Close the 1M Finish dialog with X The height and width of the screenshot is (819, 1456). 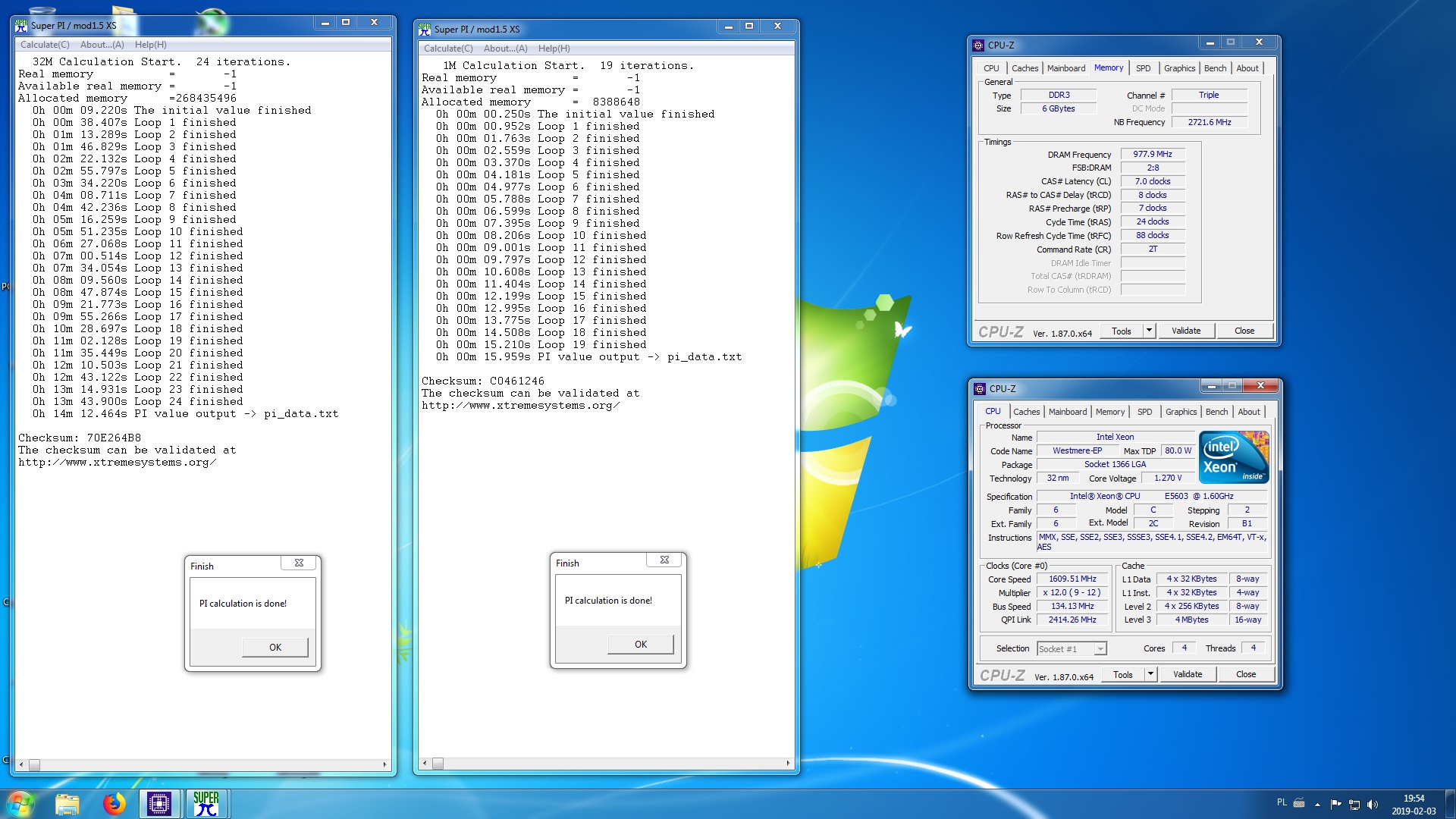pyautogui.click(x=664, y=560)
